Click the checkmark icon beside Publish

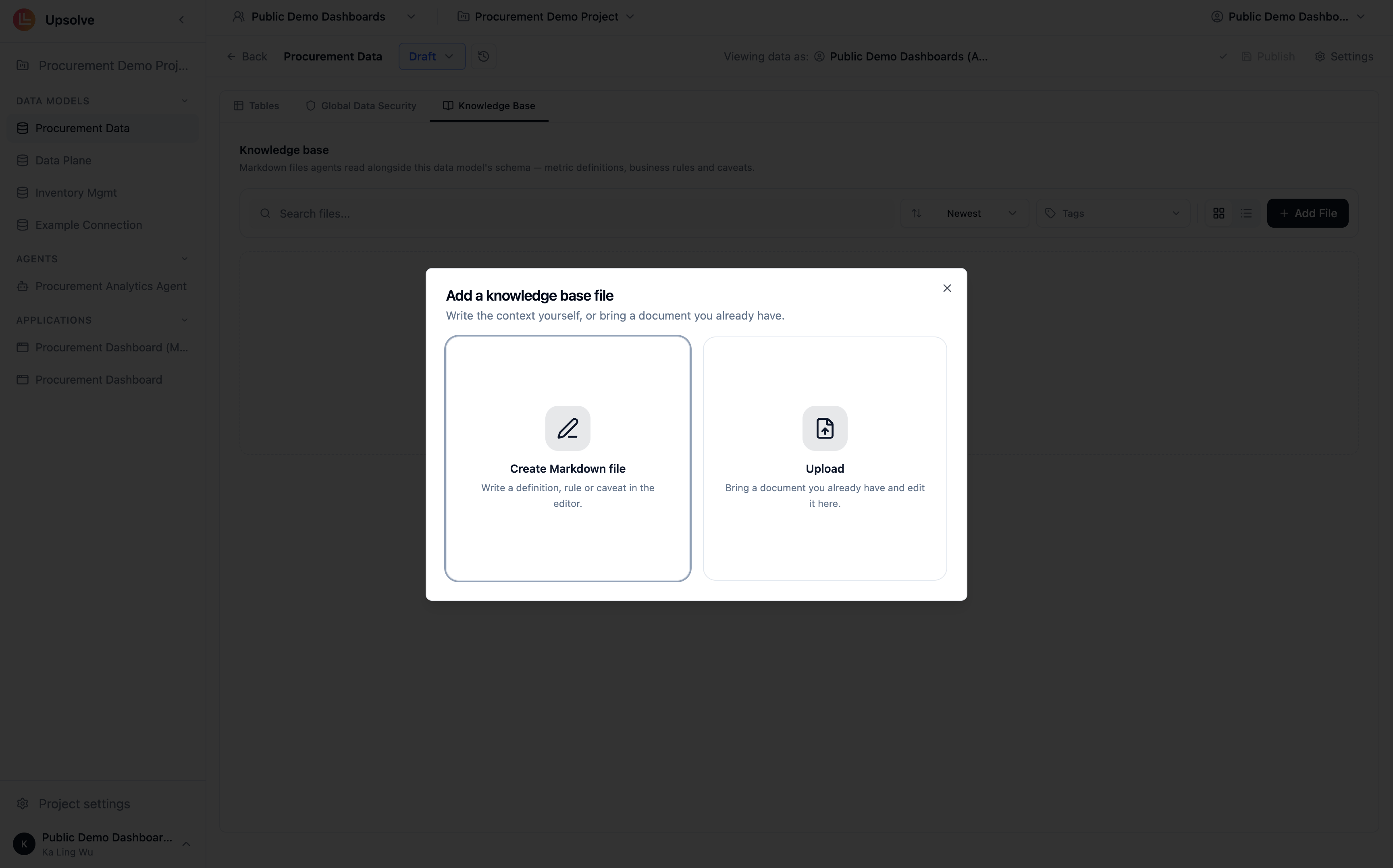[1223, 56]
